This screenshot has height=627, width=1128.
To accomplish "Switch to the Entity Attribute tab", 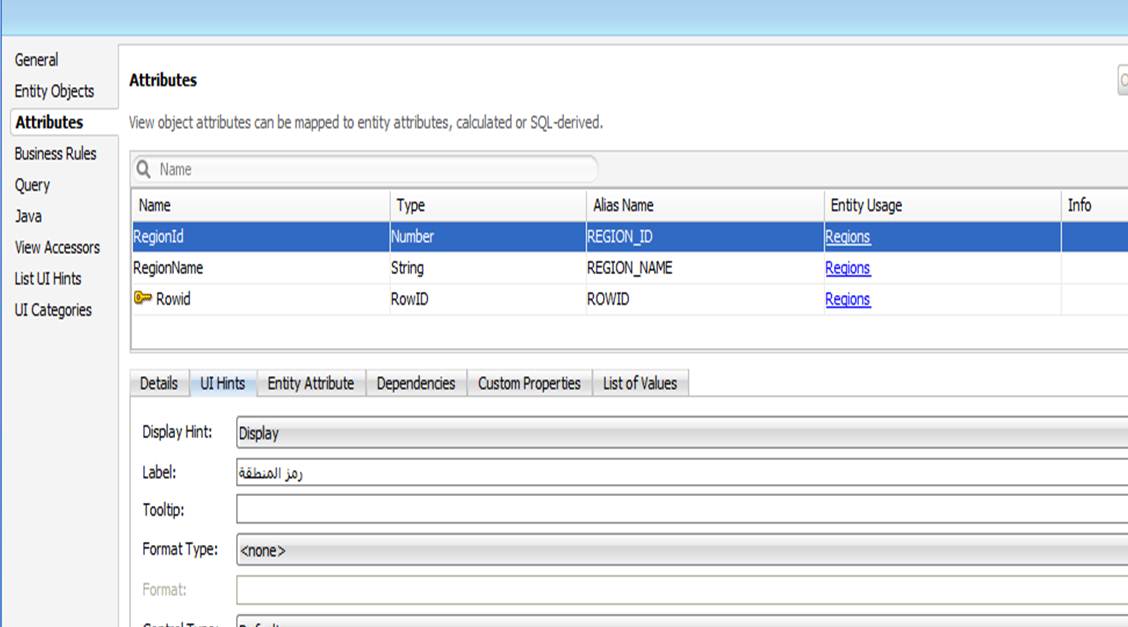I will [310, 383].
